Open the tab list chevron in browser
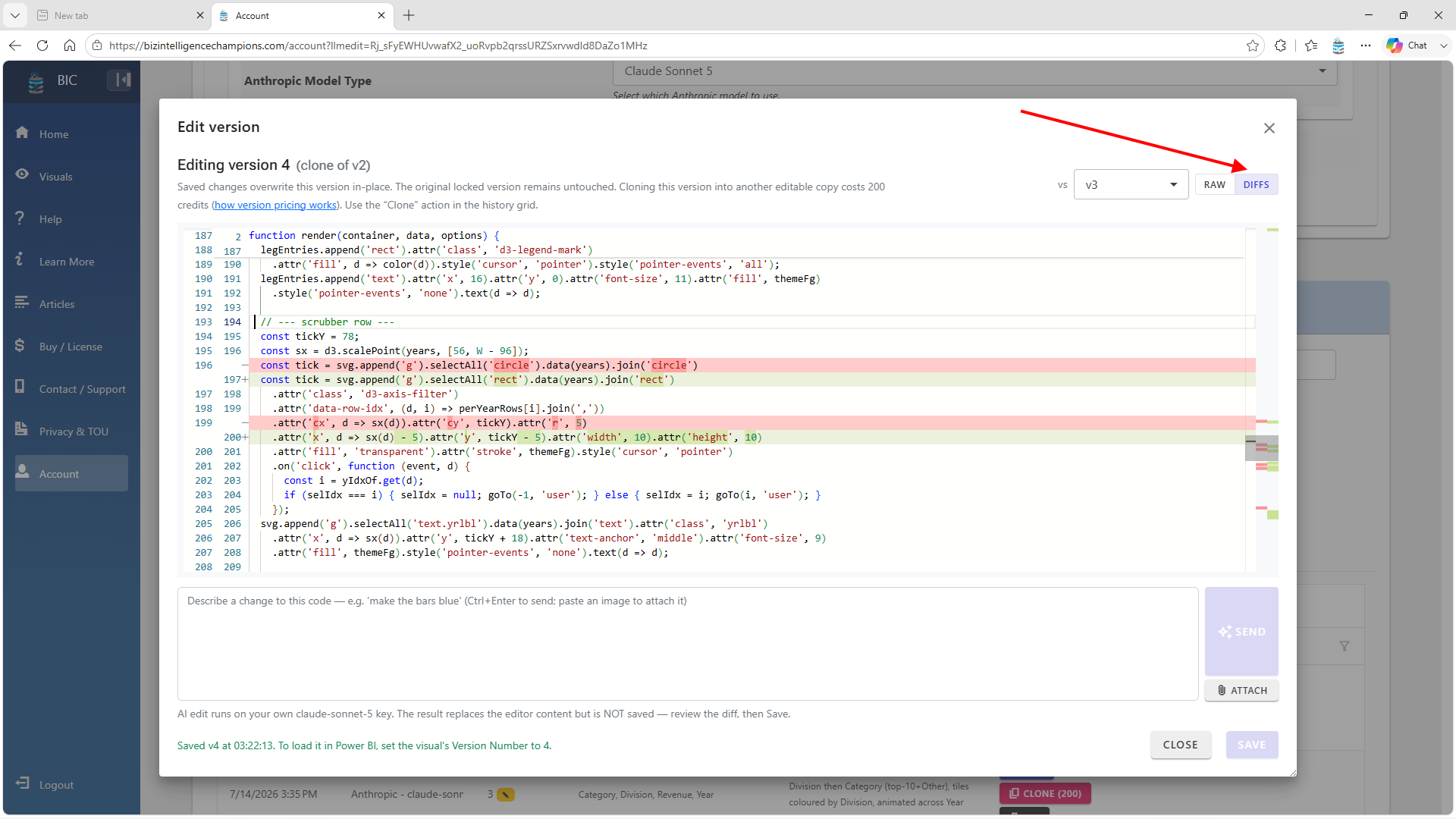 [x=14, y=15]
